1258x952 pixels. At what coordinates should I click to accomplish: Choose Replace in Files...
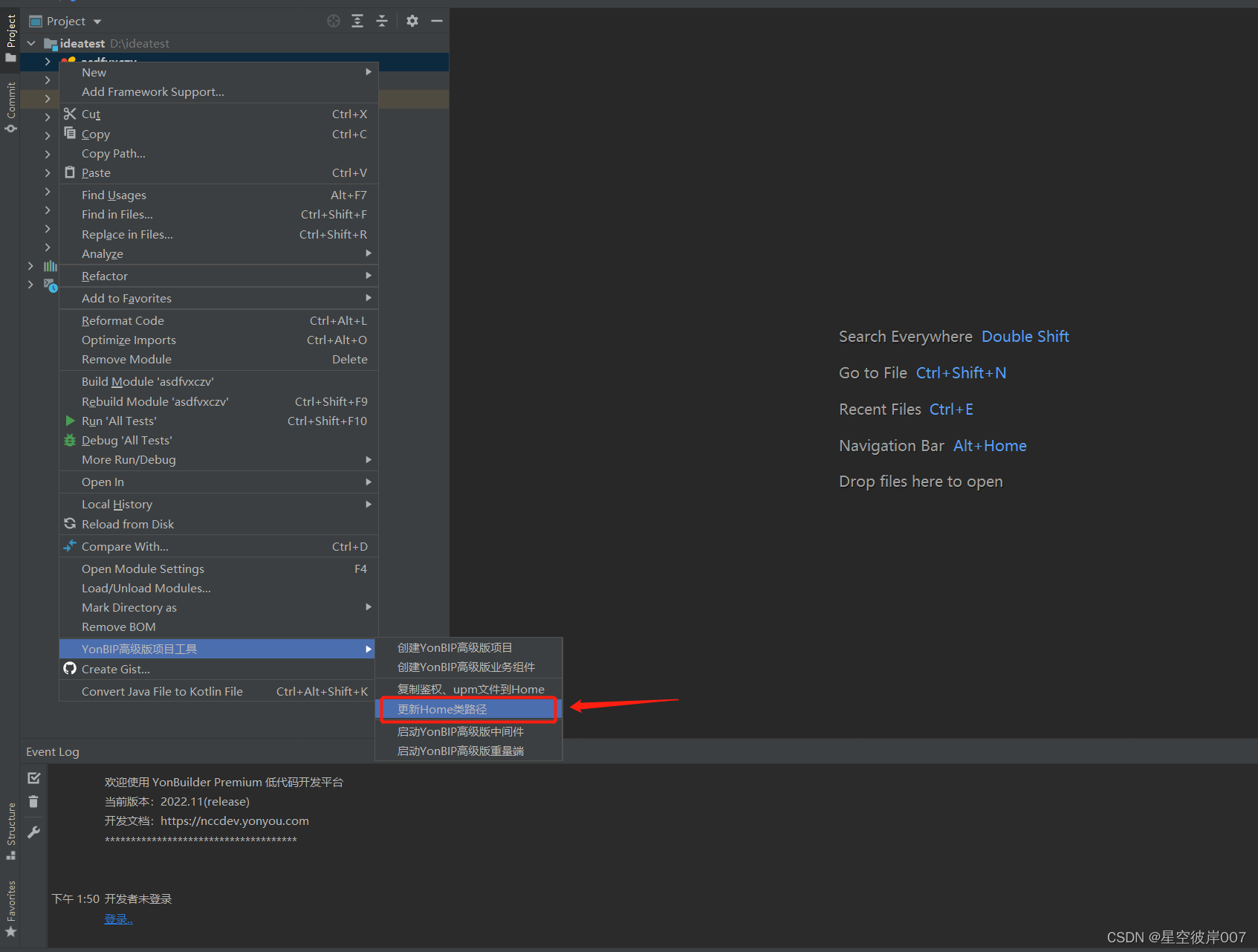[x=218, y=234]
